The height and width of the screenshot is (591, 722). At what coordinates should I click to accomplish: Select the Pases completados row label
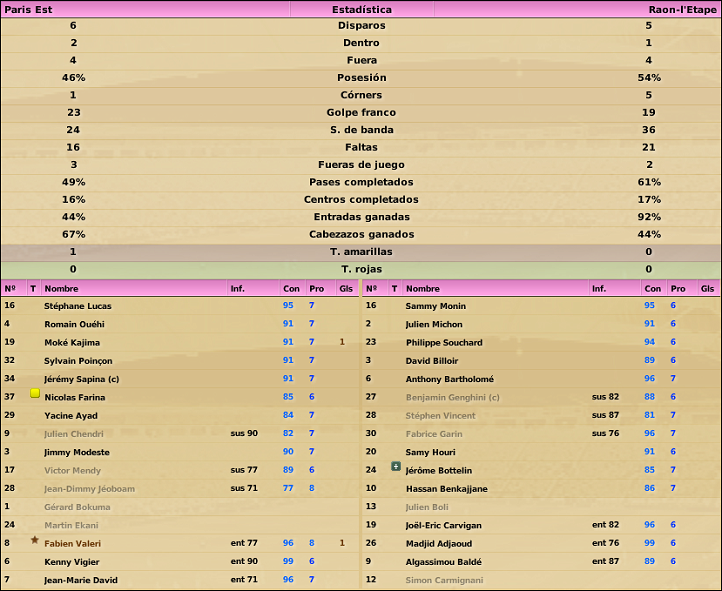(x=361, y=182)
